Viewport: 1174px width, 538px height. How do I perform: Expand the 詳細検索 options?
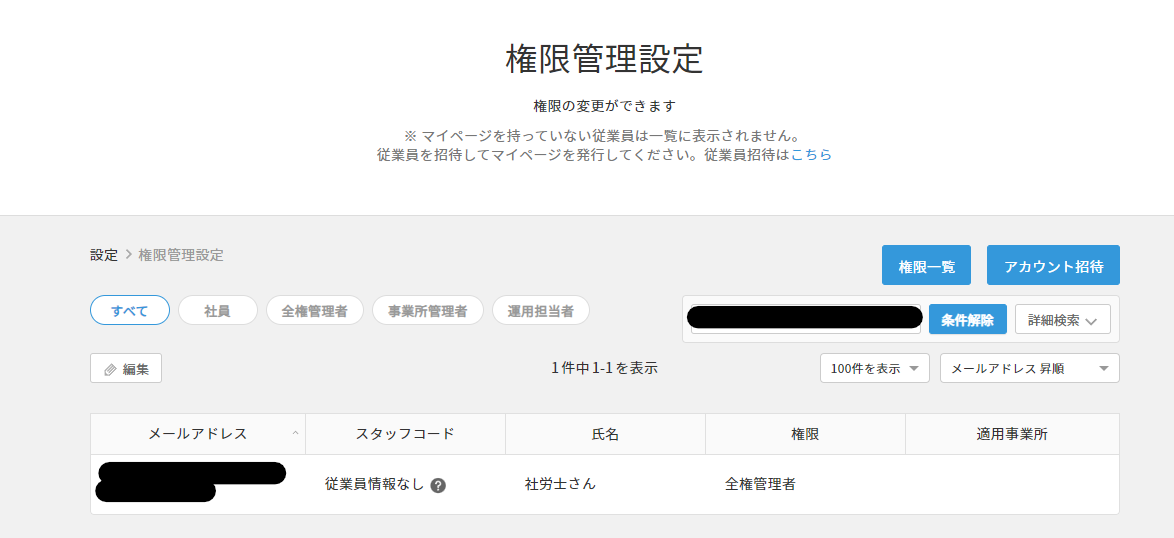(x=1062, y=320)
